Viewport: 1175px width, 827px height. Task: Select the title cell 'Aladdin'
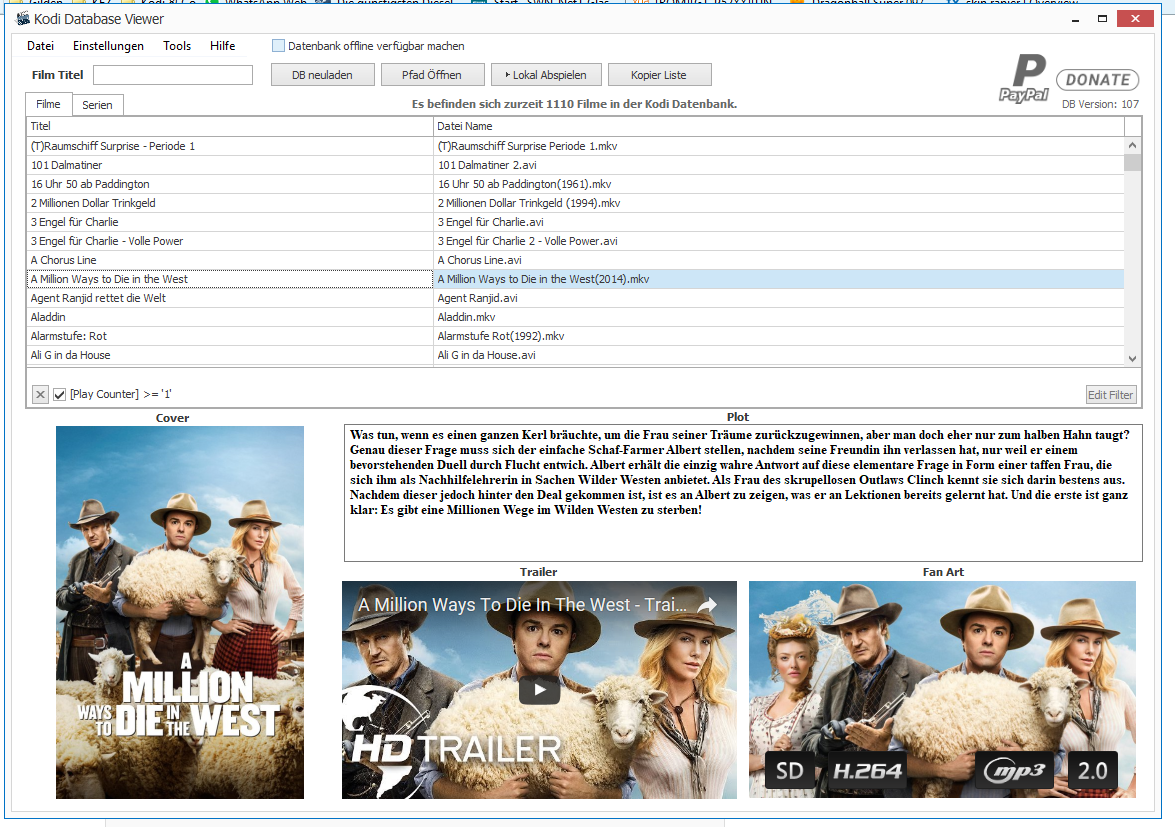(230, 317)
